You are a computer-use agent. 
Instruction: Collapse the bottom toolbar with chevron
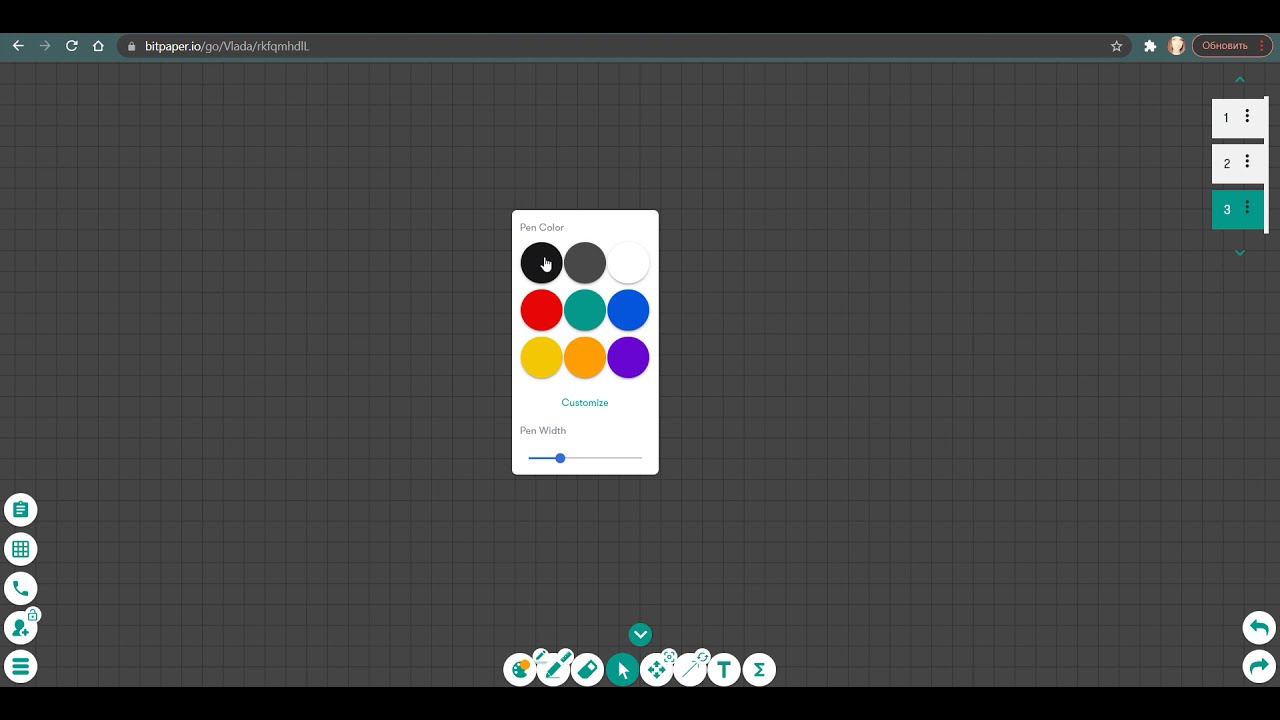pyautogui.click(x=640, y=634)
